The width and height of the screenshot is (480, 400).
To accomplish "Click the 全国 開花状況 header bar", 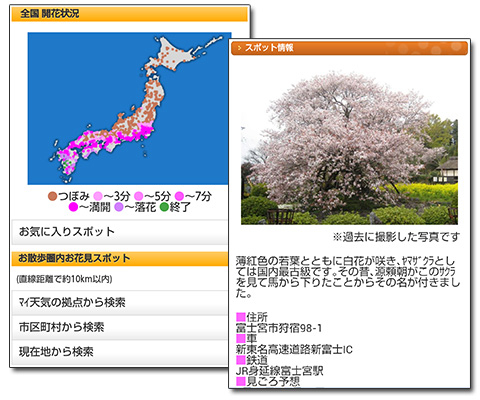I will [x=130, y=14].
